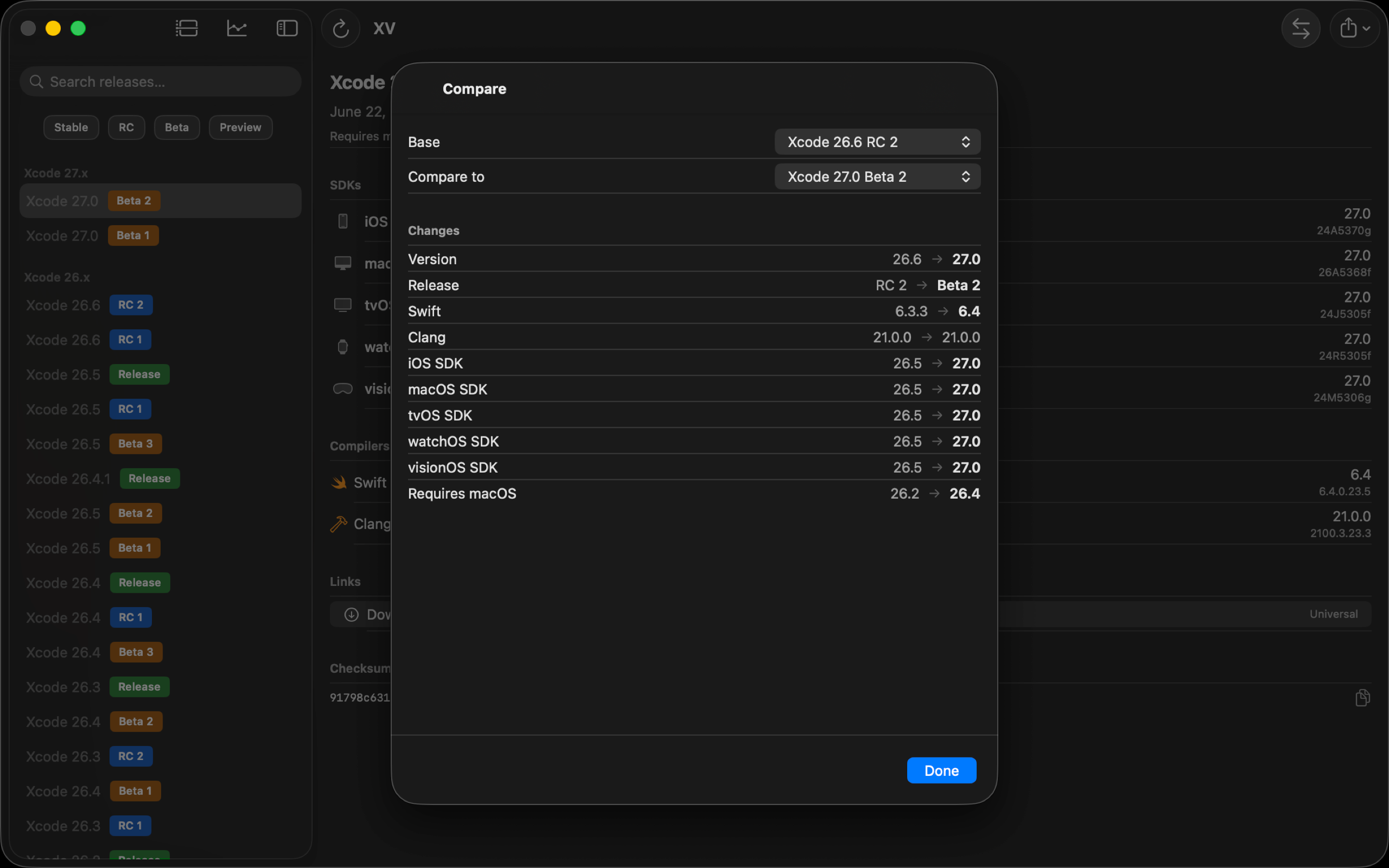Open the chart view icon in toolbar
Viewport: 1389px width, 868px height.
point(236,28)
